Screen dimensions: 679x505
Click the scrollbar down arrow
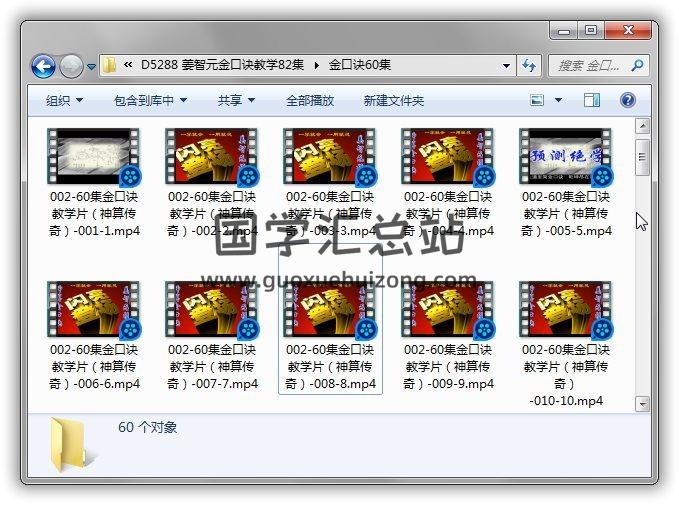click(642, 404)
